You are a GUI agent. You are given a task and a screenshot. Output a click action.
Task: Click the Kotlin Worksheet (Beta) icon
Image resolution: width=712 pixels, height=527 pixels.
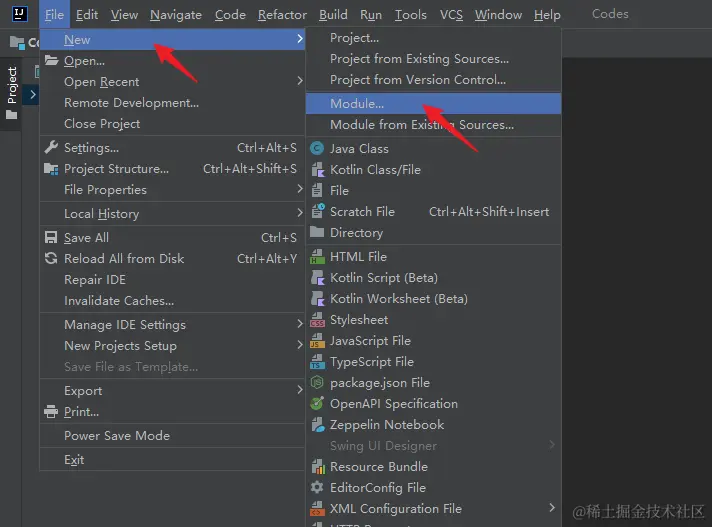[317, 298]
